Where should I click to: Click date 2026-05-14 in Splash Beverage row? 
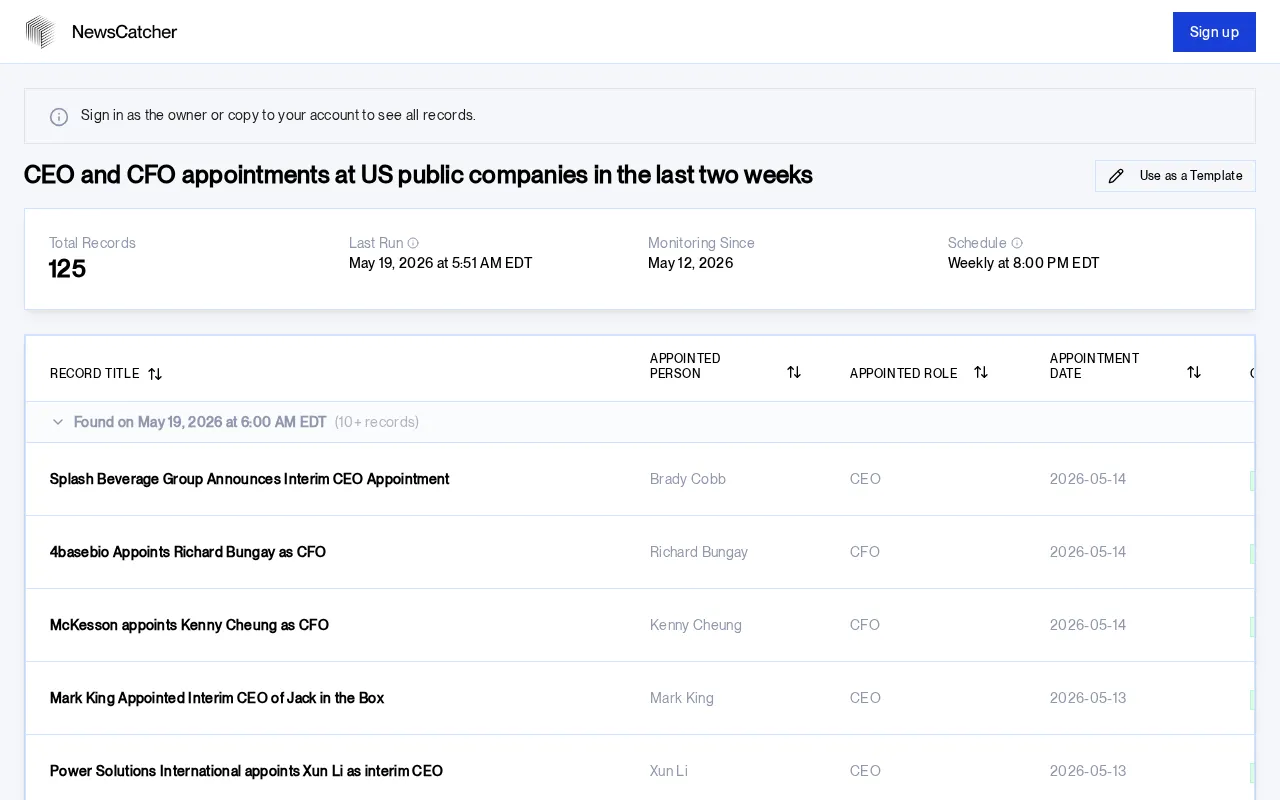[x=1088, y=479]
